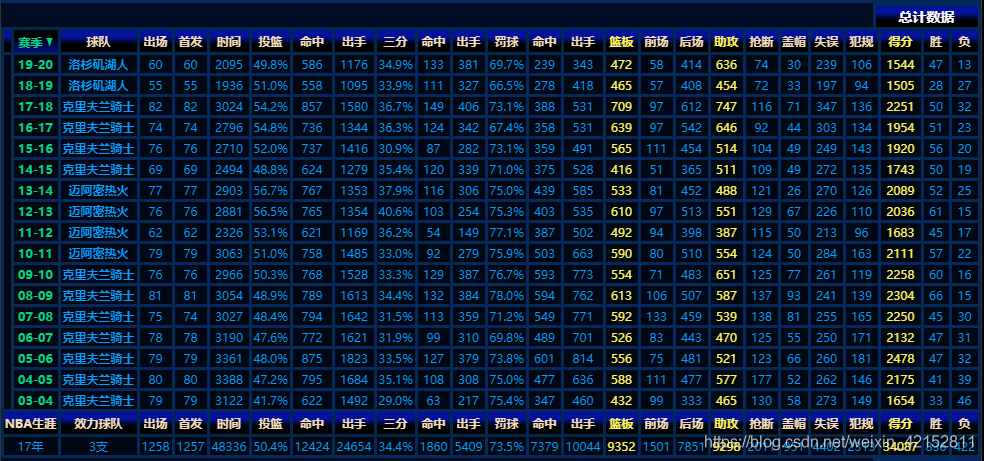Viewport: 984px width, 461px height.
Task: Sort by 前场 in the top header row
Action: pyautogui.click(x=656, y=42)
